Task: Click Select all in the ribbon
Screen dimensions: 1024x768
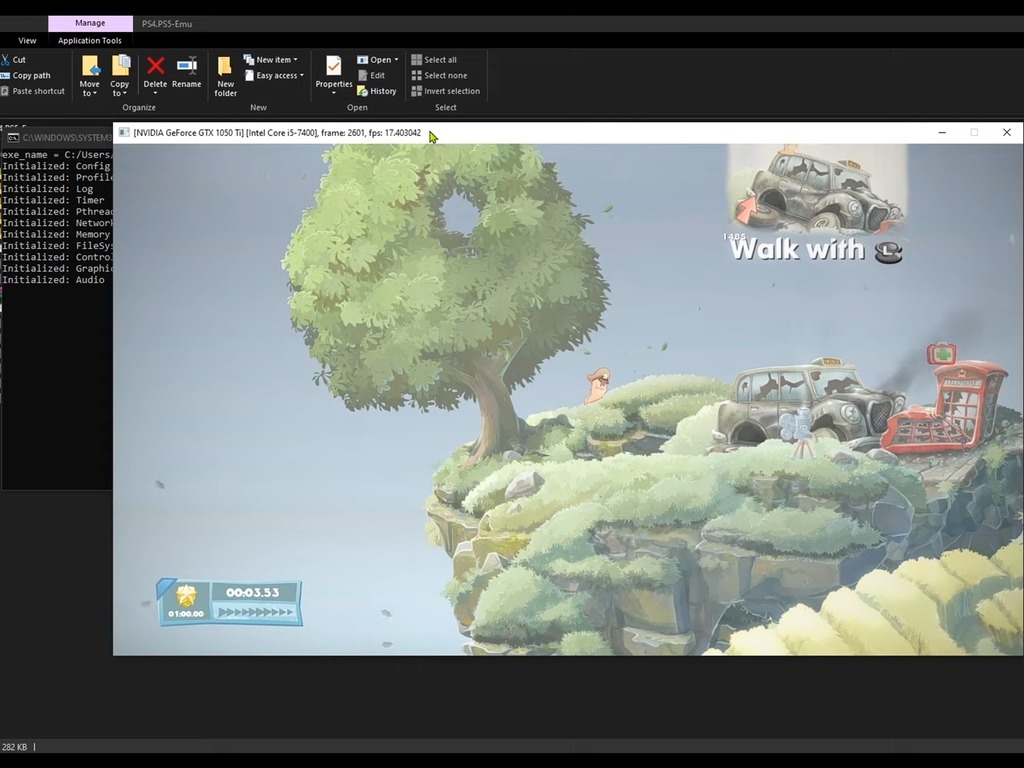Action: [434, 59]
